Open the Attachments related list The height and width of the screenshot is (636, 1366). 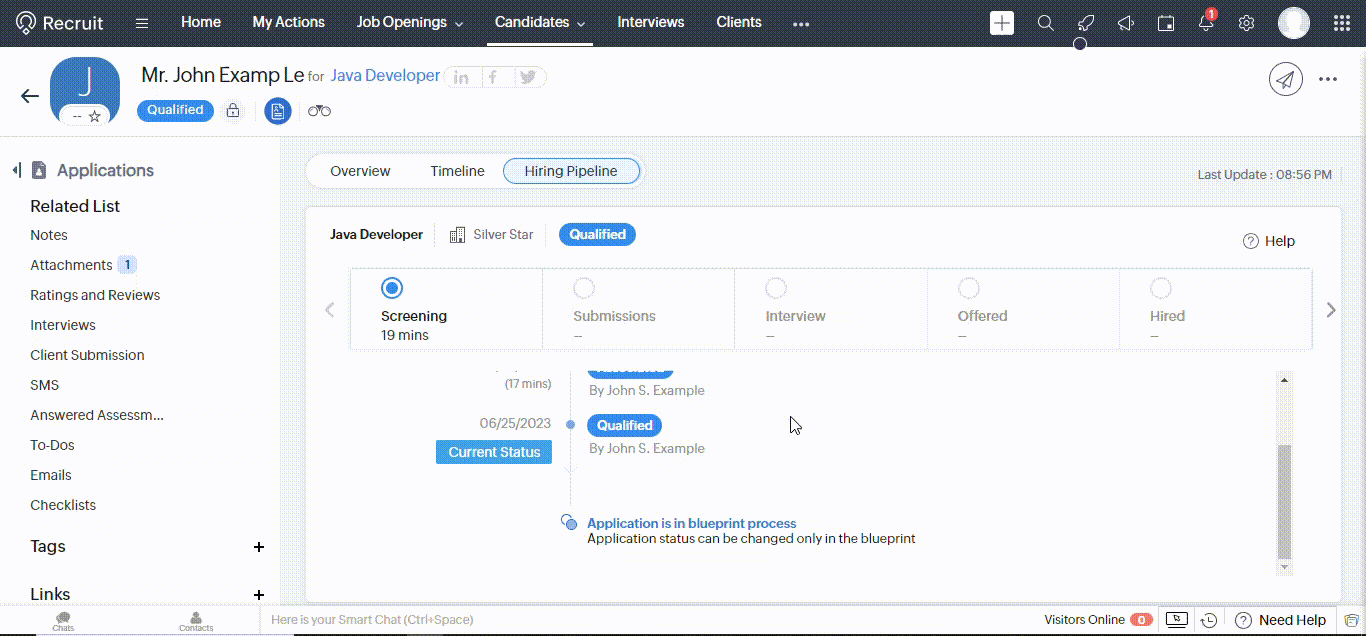(71, 264)
